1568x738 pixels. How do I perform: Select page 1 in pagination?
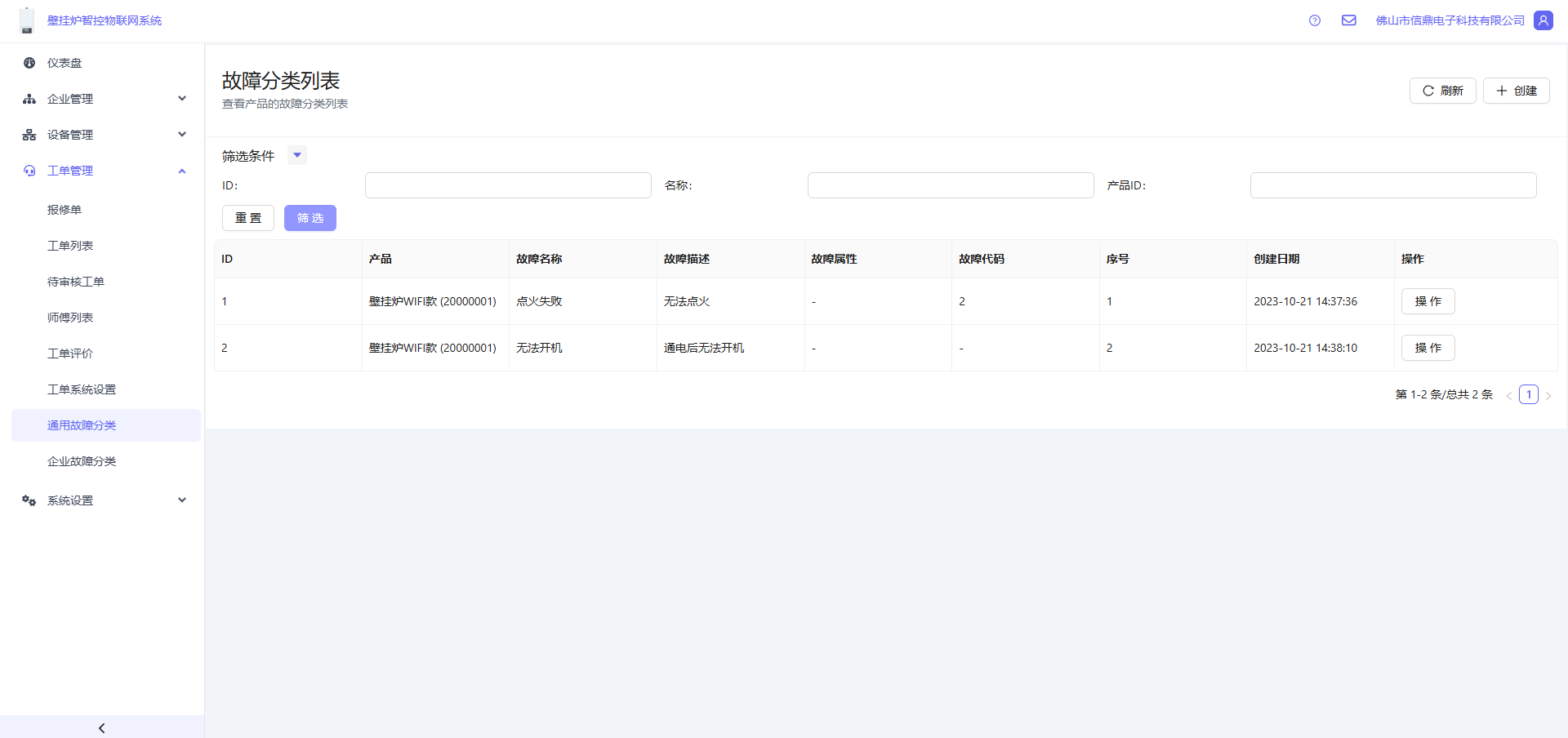(x=1528, y=394)
